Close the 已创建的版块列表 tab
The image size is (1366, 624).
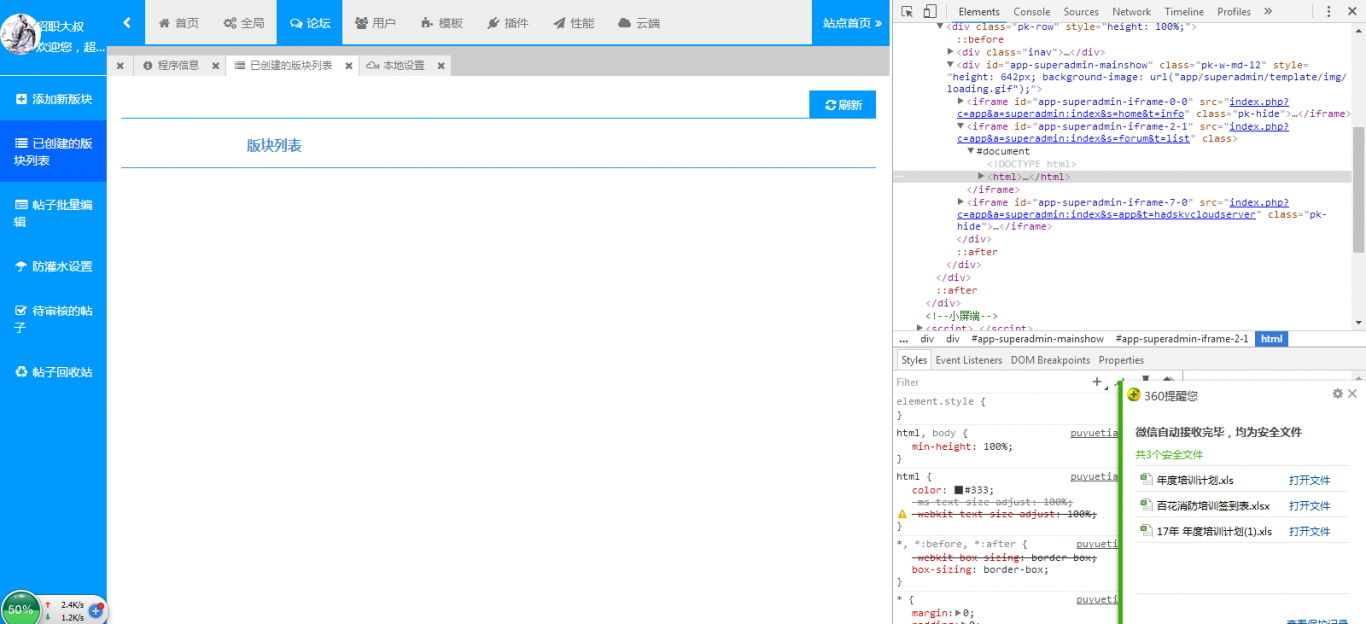pos(349,66)
